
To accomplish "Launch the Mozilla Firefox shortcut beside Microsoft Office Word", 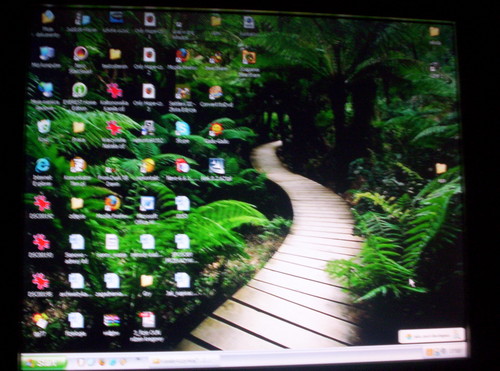I will point(112,203).
